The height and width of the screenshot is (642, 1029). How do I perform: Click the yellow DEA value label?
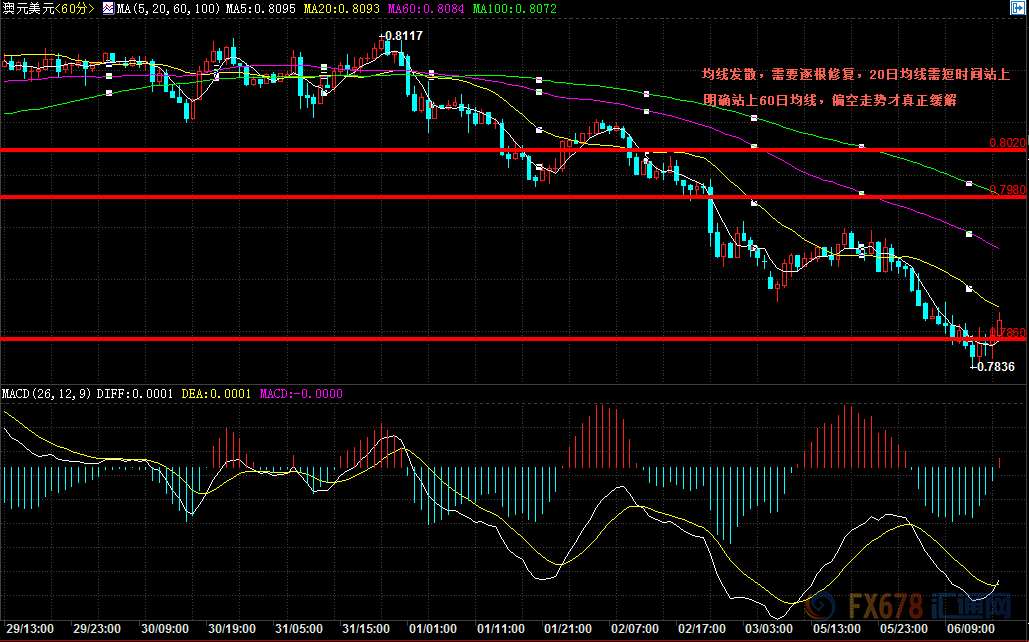(x=216, y=394)
